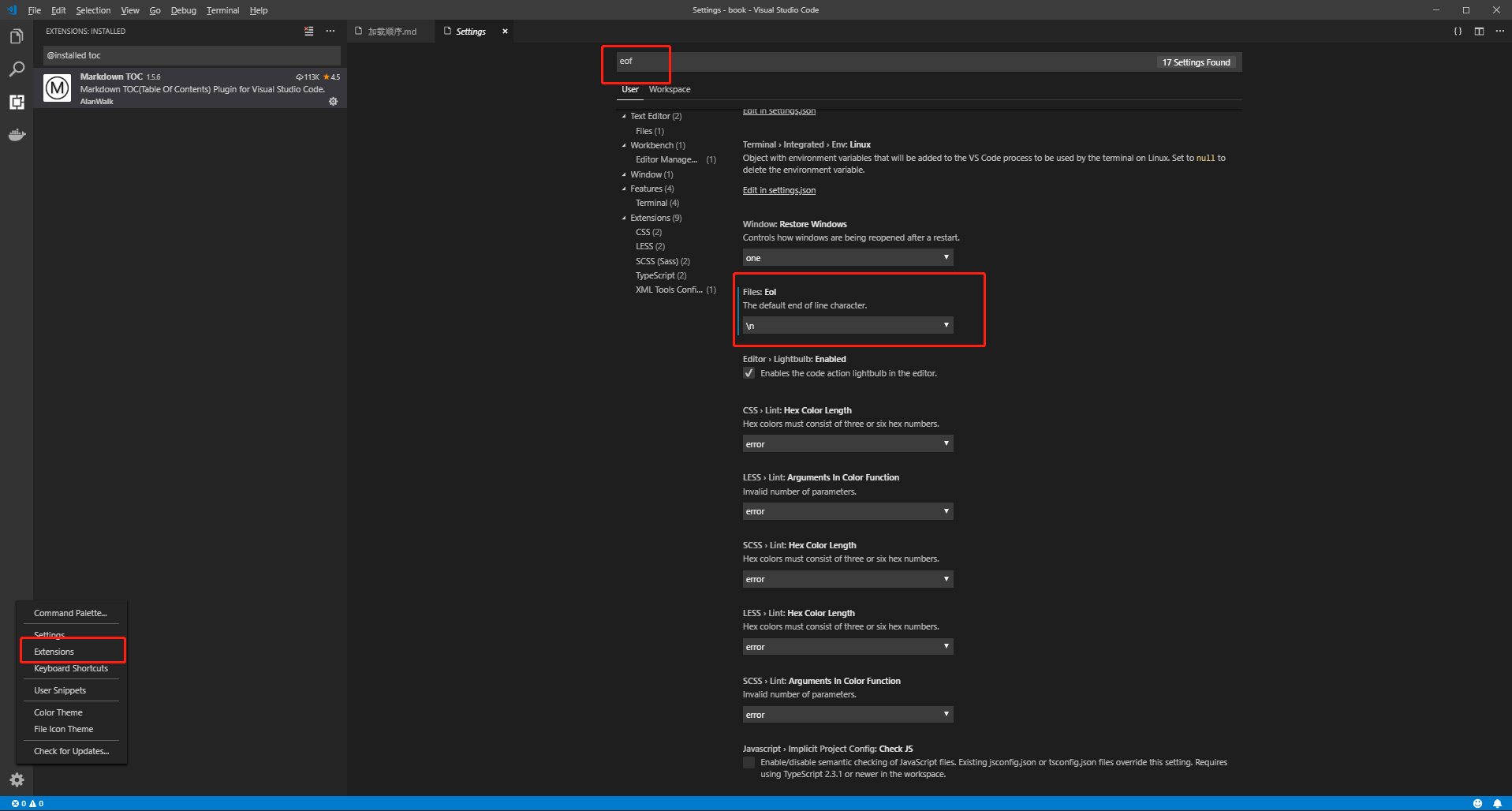Screen dimensions: 1512x811
Task: Click Edit in settings.json under Env Linux
Action: [779, 190]
